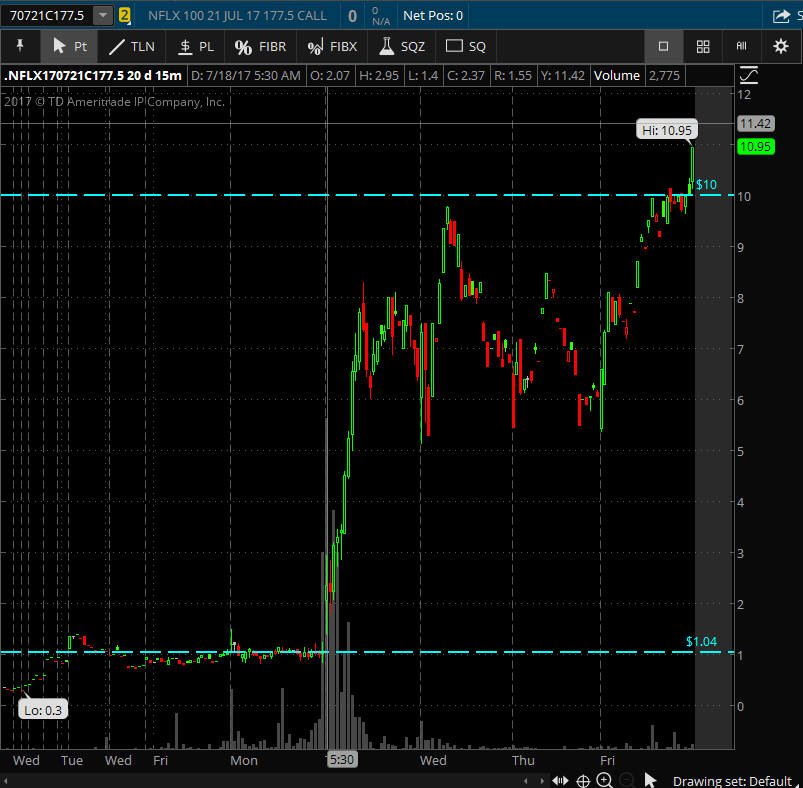Click the small 'All' toolbar icon
803x788 pixels.
click(741, 46)
